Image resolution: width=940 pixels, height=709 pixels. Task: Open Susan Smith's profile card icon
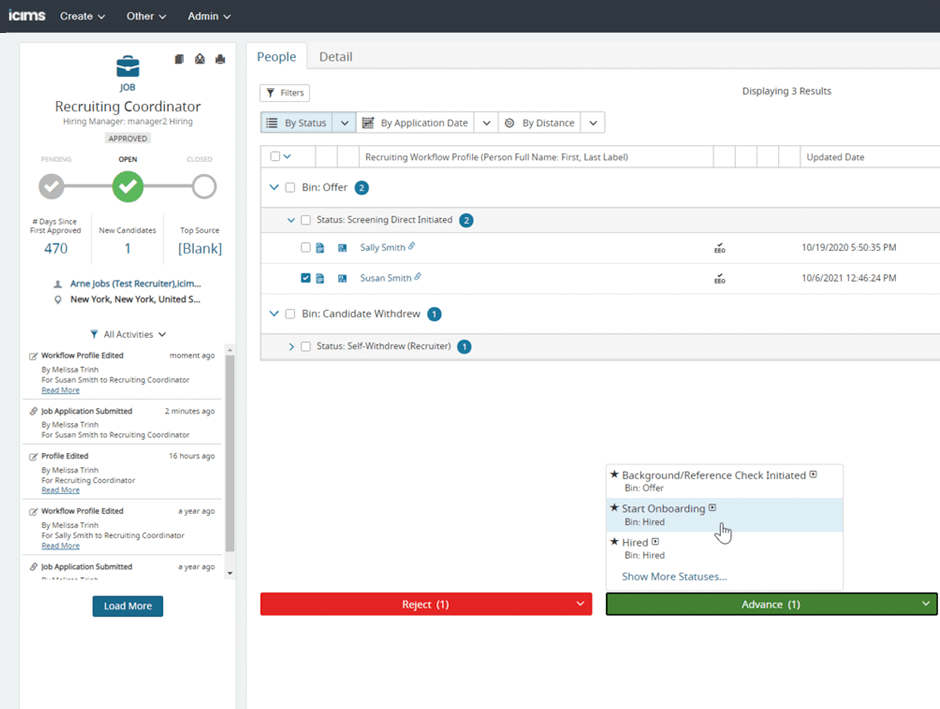(x=342, y=278)
